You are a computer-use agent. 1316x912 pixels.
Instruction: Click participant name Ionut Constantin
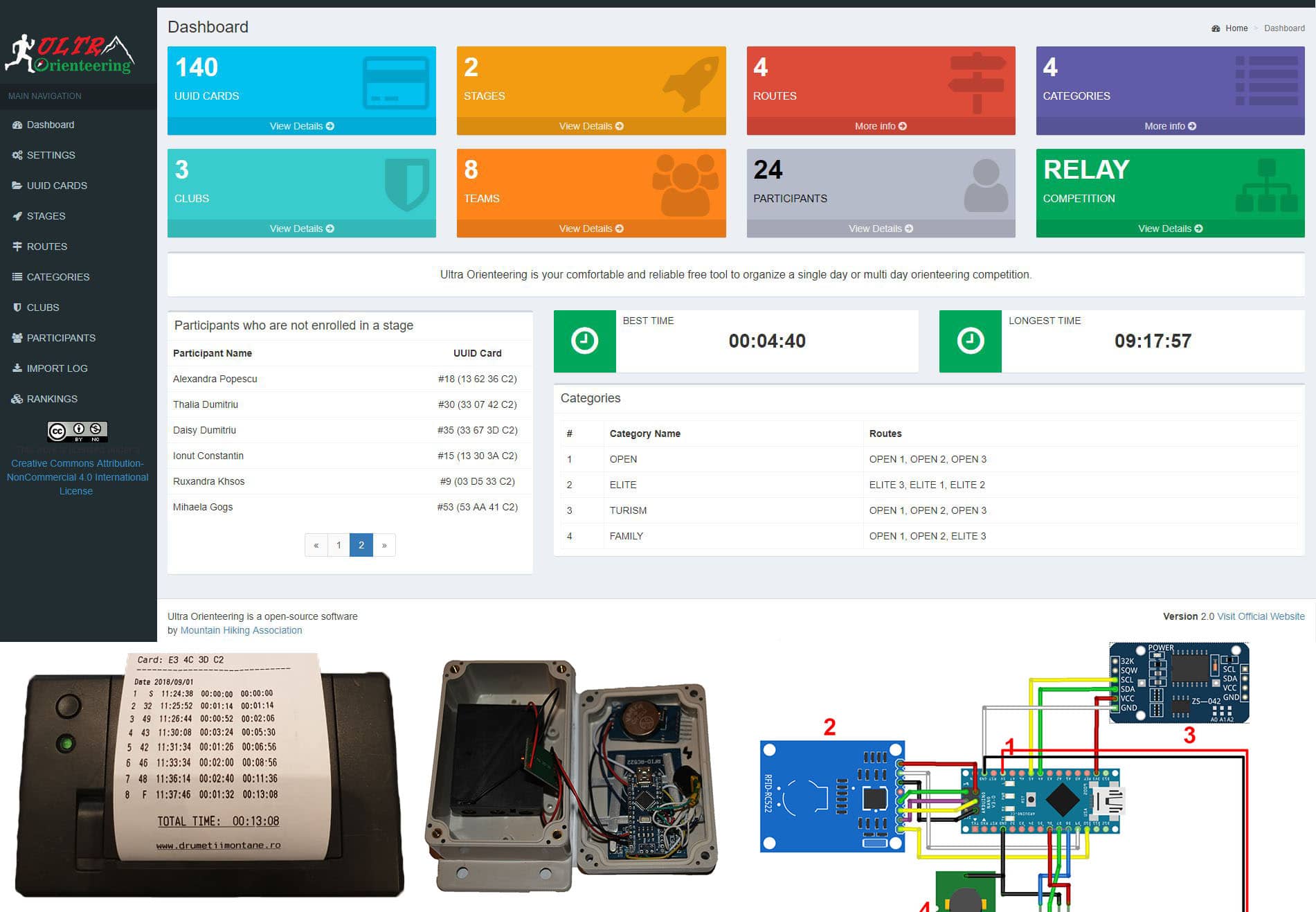(x=208, y=456)
